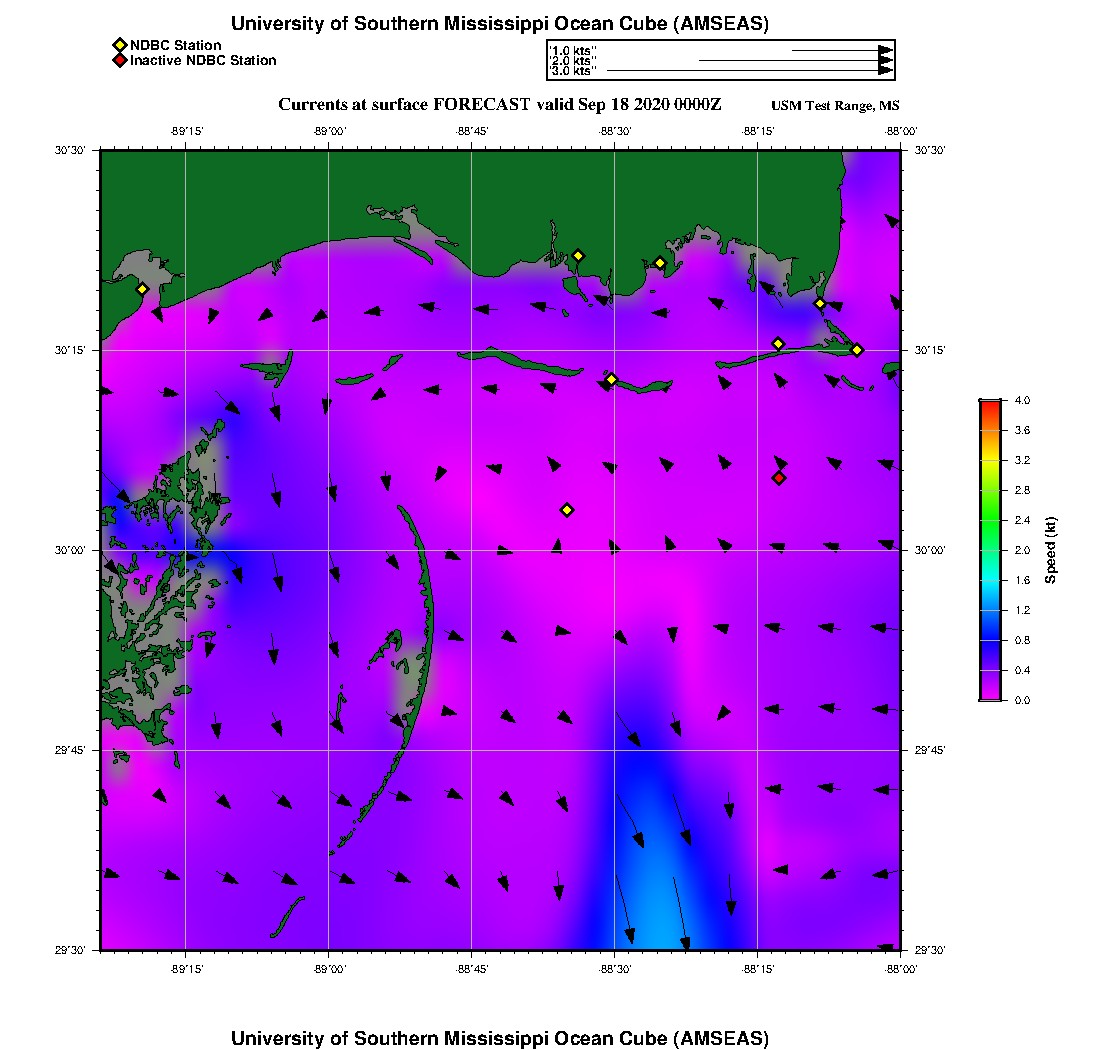Select the southernmost yellow NDBC station marker
This screenshot has height=1050, width=1100.
click(x=567, y=510)
